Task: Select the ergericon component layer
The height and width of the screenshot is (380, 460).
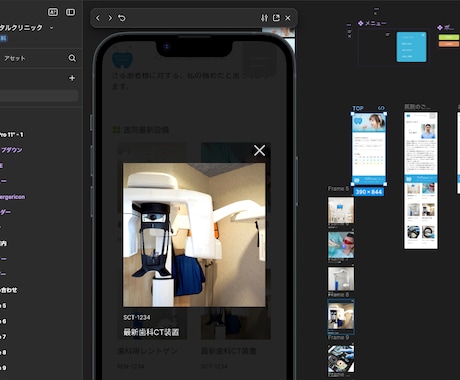Action: click(x=12, y=197)
